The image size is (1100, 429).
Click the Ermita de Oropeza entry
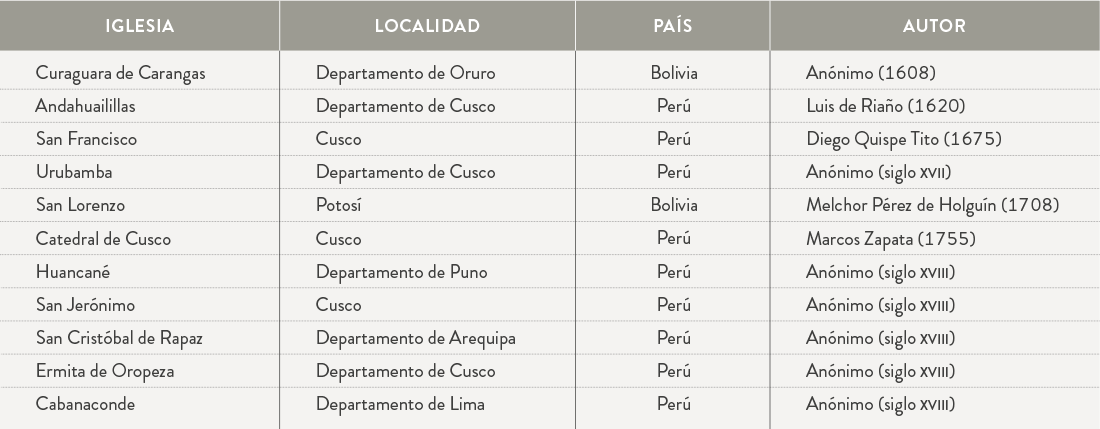pyautogui.click(x=105, y=371)
